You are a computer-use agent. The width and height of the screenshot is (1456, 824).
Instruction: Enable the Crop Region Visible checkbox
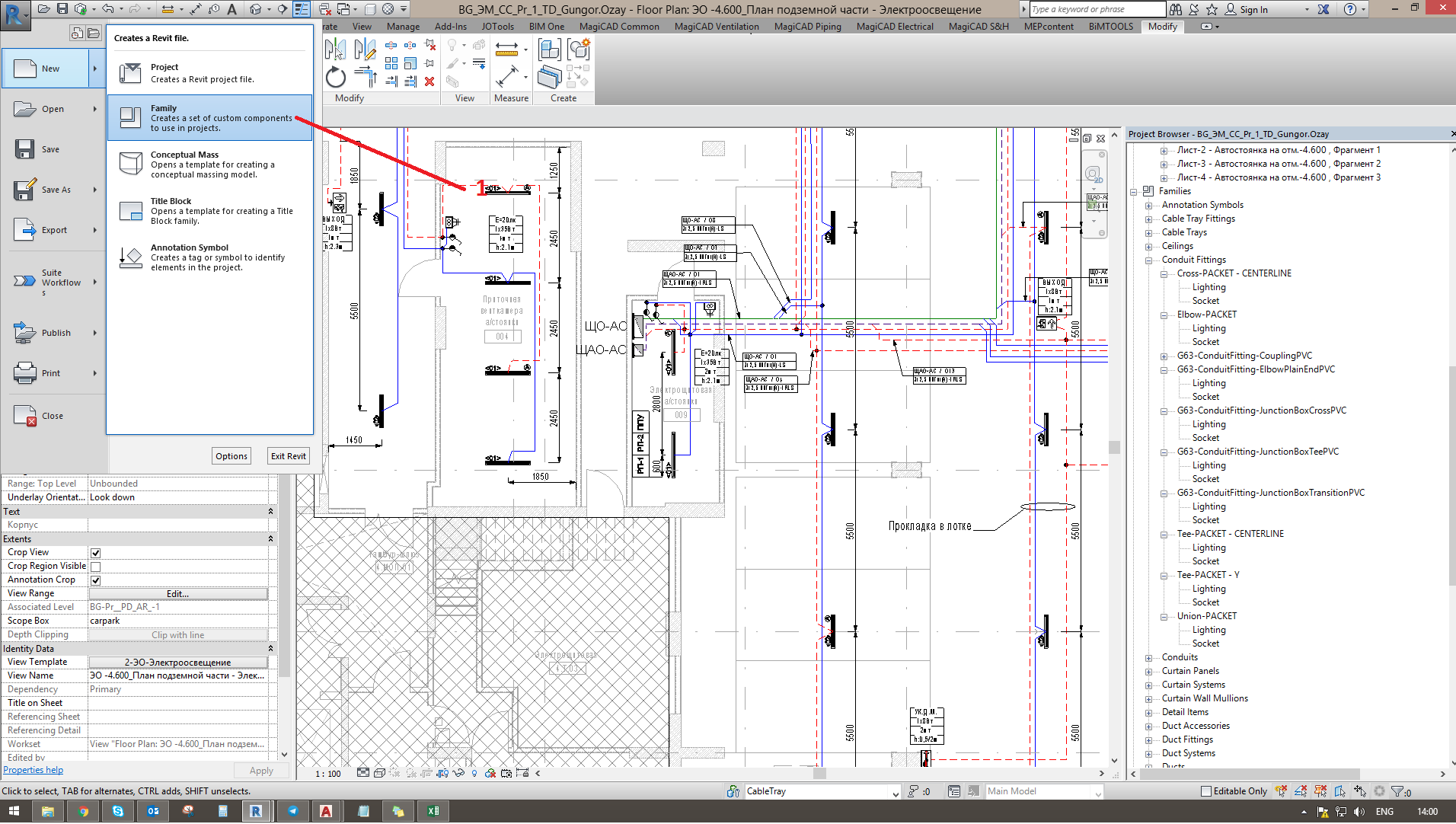click(96, 566)
